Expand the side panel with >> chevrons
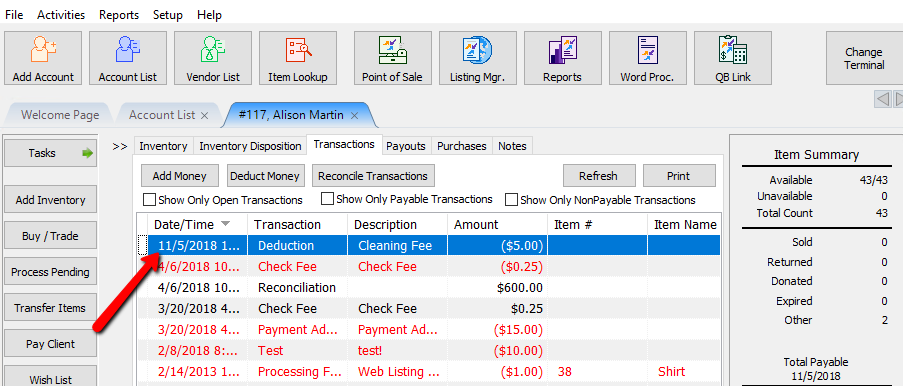 120,146
